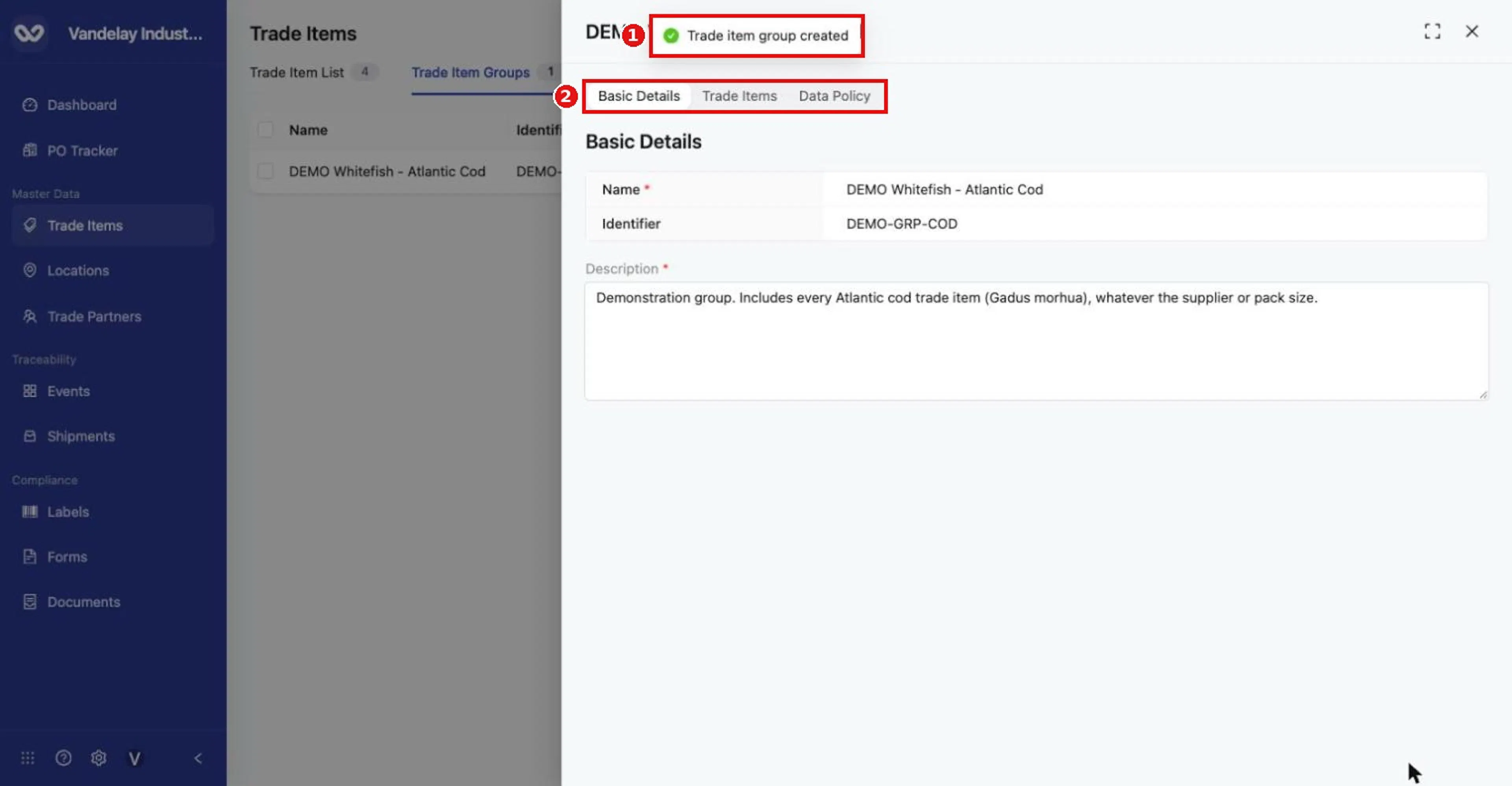Image resolution: width=1512 pixels, height=786 pixels.
Task: Check the DEMO Whitefish - Atlantic Cod row
Action: coord(265,171)
